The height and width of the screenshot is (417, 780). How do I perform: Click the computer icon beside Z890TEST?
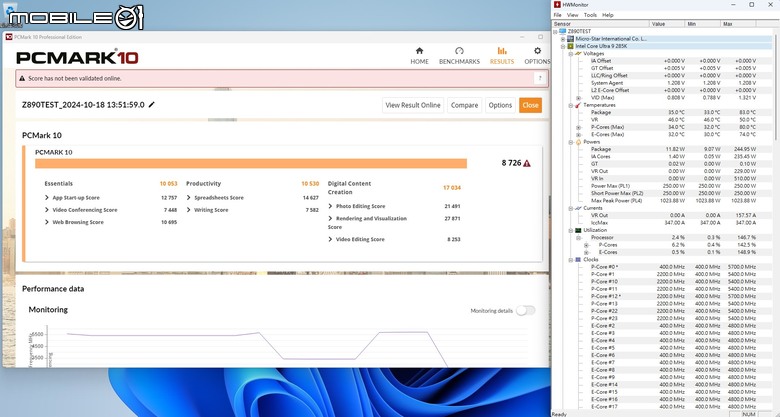[x=563, y=31]
